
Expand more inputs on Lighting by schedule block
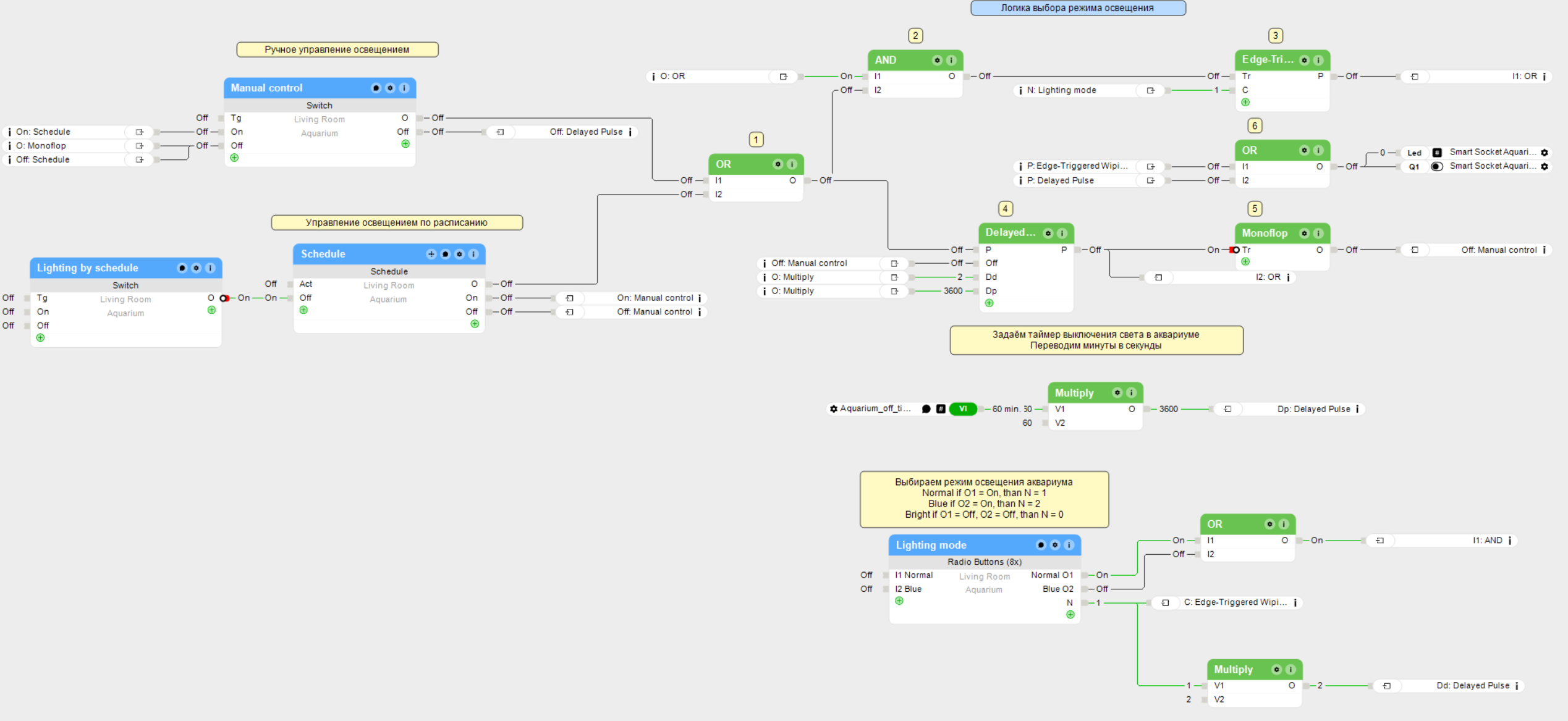[x=40, y=337]
